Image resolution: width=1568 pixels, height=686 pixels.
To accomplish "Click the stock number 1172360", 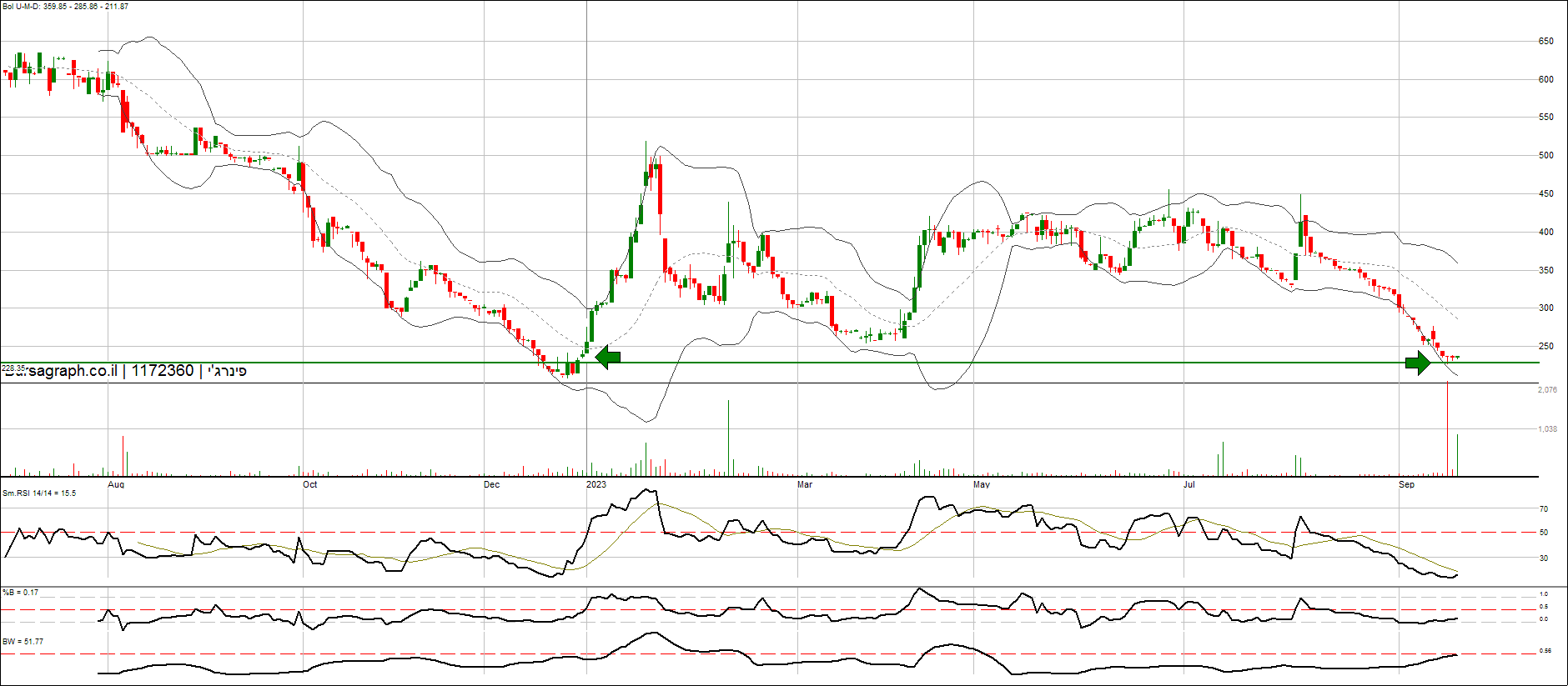I will (x=163, y=371).
